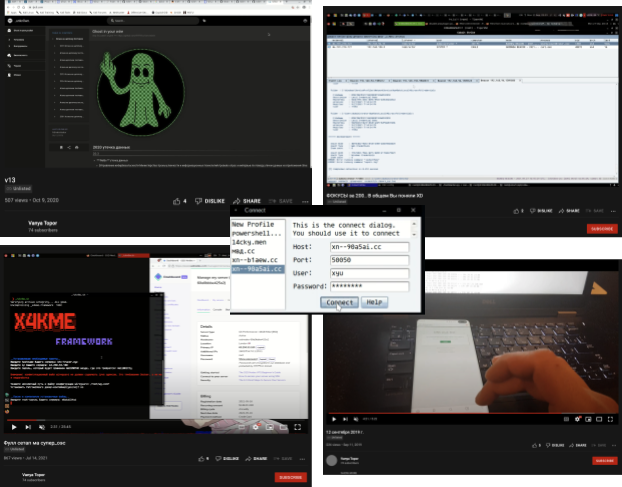The image size is (622, 487).
Task: Dislike the 12 сентября 2019 video
Action: click(x=555, y=445)
